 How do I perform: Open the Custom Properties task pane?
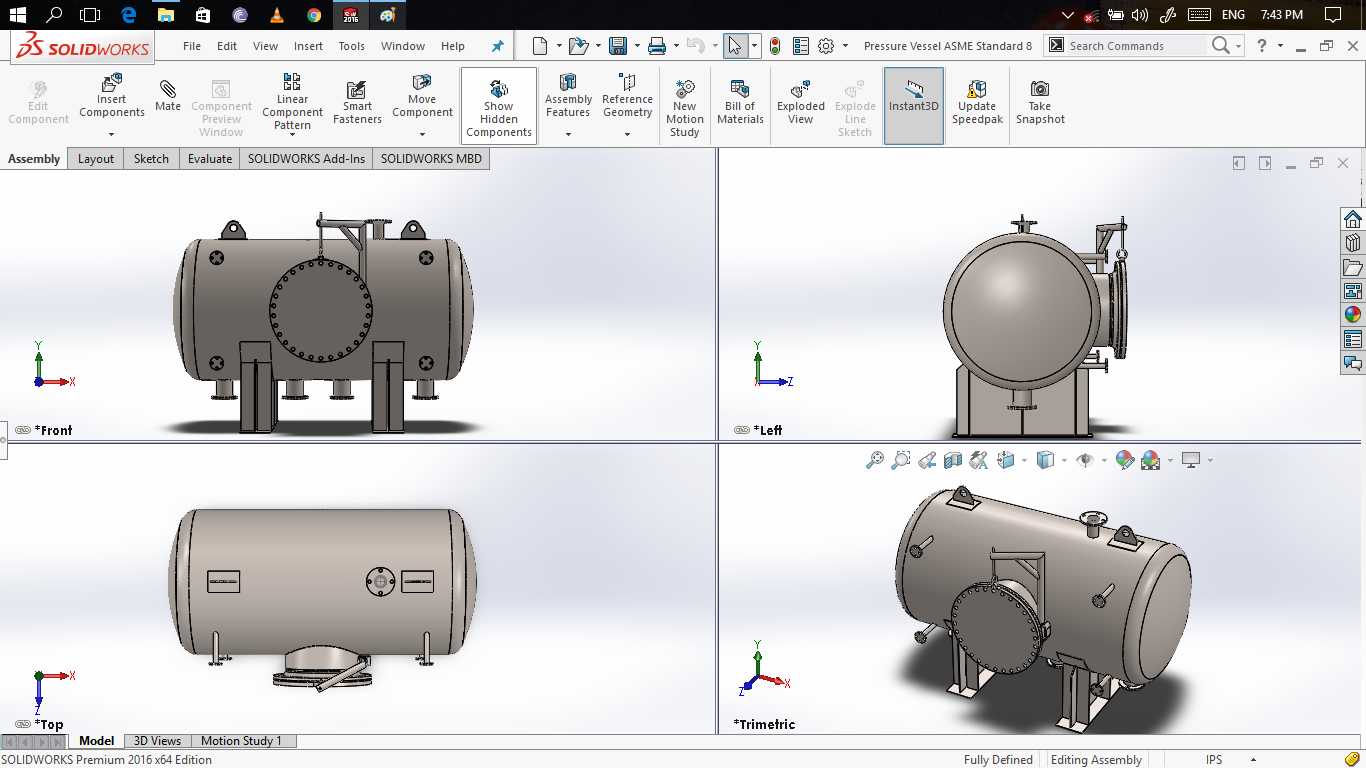point(1352,339)
